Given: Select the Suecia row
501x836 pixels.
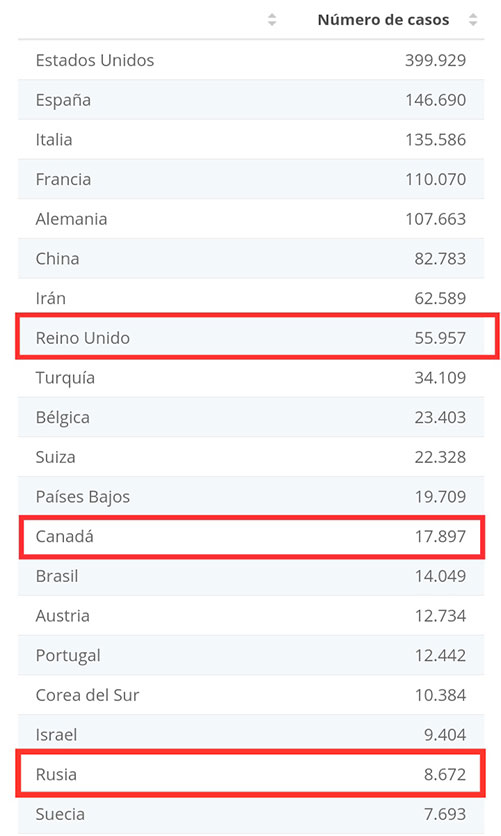Looking at the screenshot, I should tap(251, 814).
